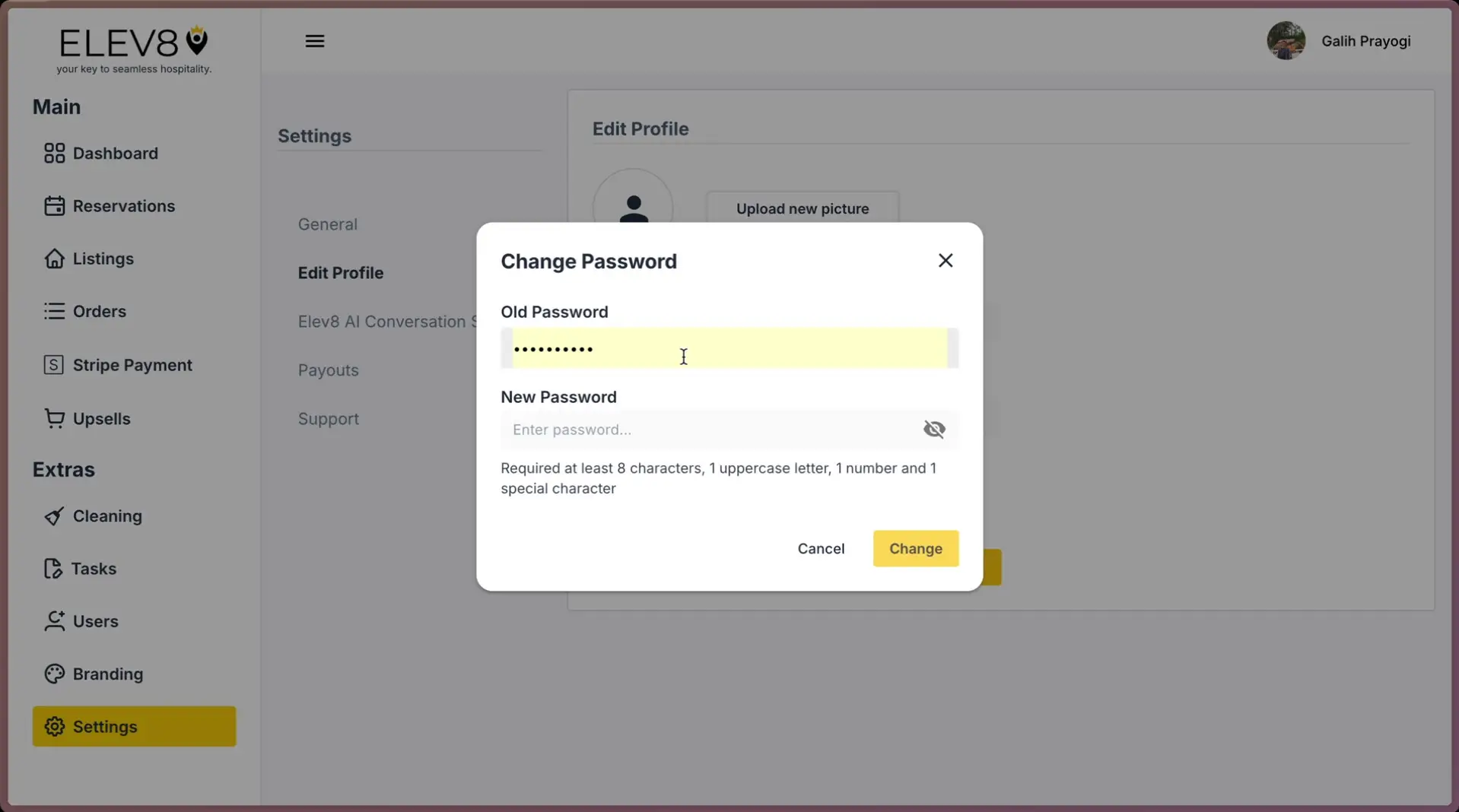The image size is (1459, 812).
Task: Toggle new password visibility
Action: tap(933, 429)
